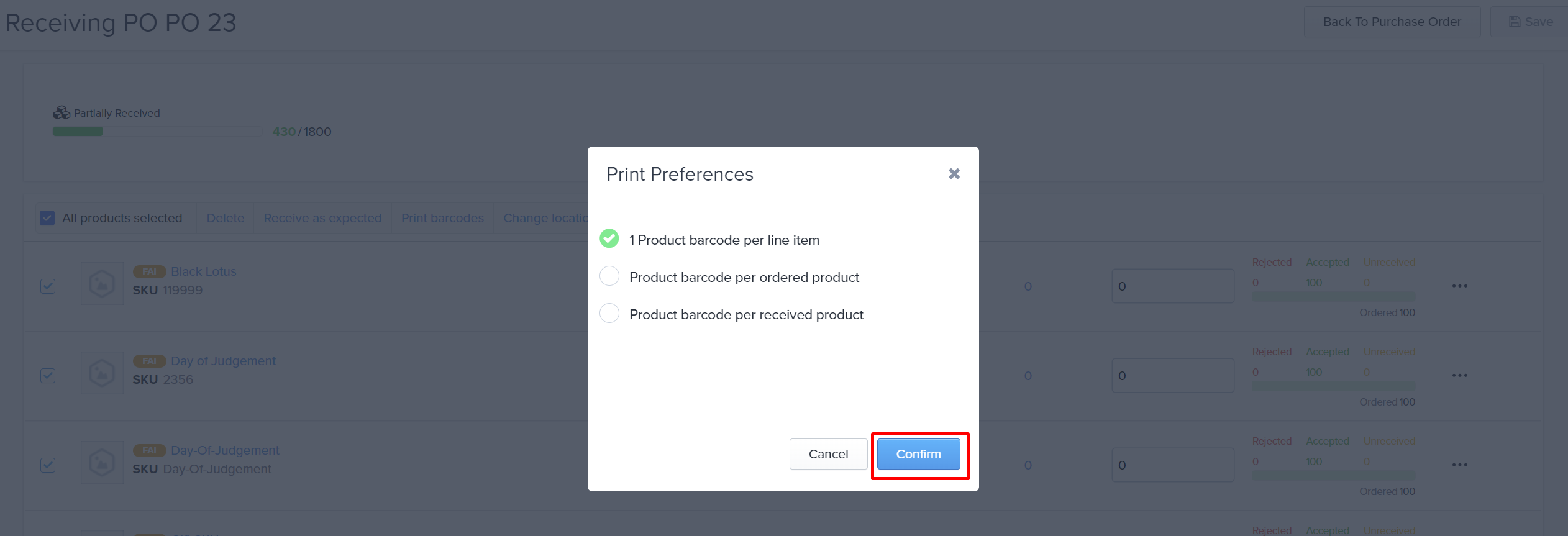Uncheck the Black Lotus row checkbox
The height and width of the screenshot is (536, 1568).
pos(48,286)
